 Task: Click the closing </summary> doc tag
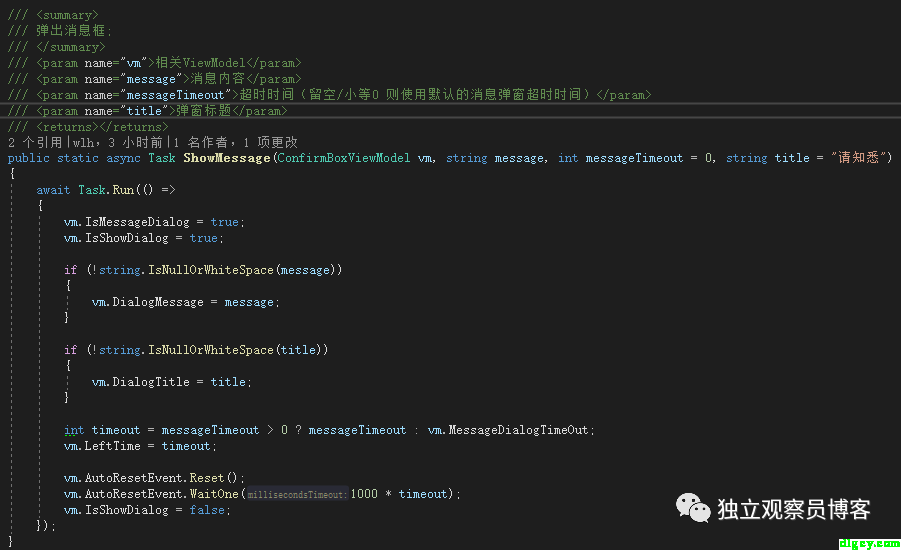click(71, 47)
